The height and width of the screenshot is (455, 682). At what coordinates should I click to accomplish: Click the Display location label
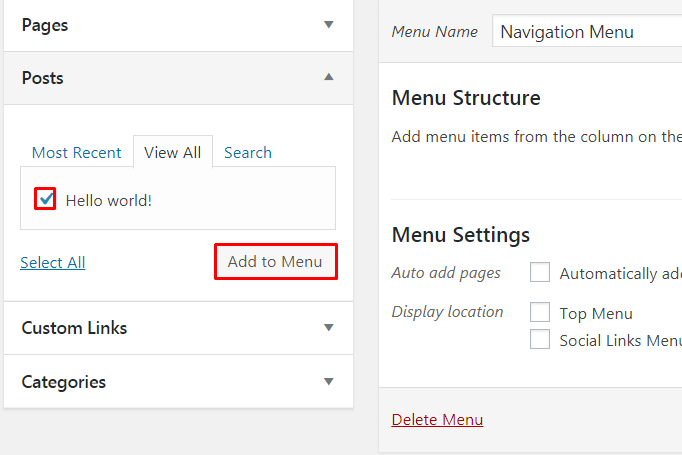click(447, 312)
